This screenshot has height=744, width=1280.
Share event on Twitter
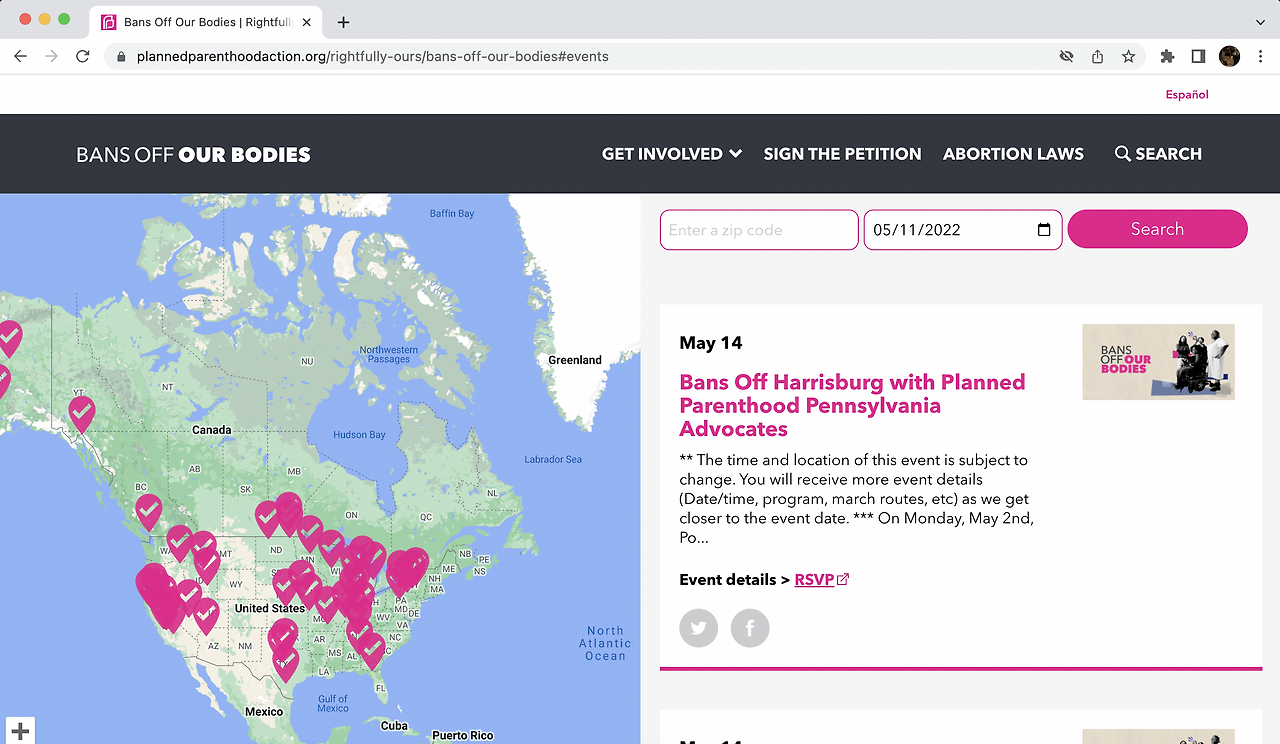pos(698,628)
